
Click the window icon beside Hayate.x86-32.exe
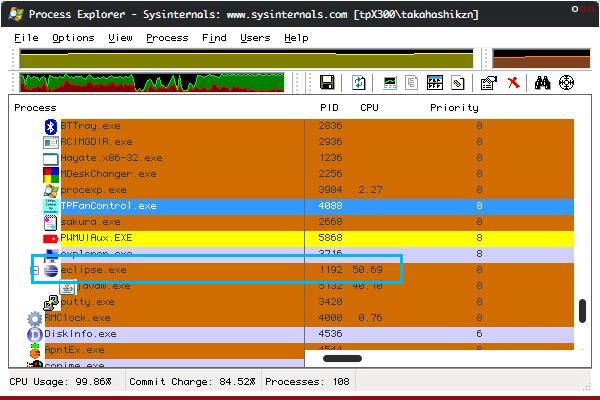pos(51,158)
